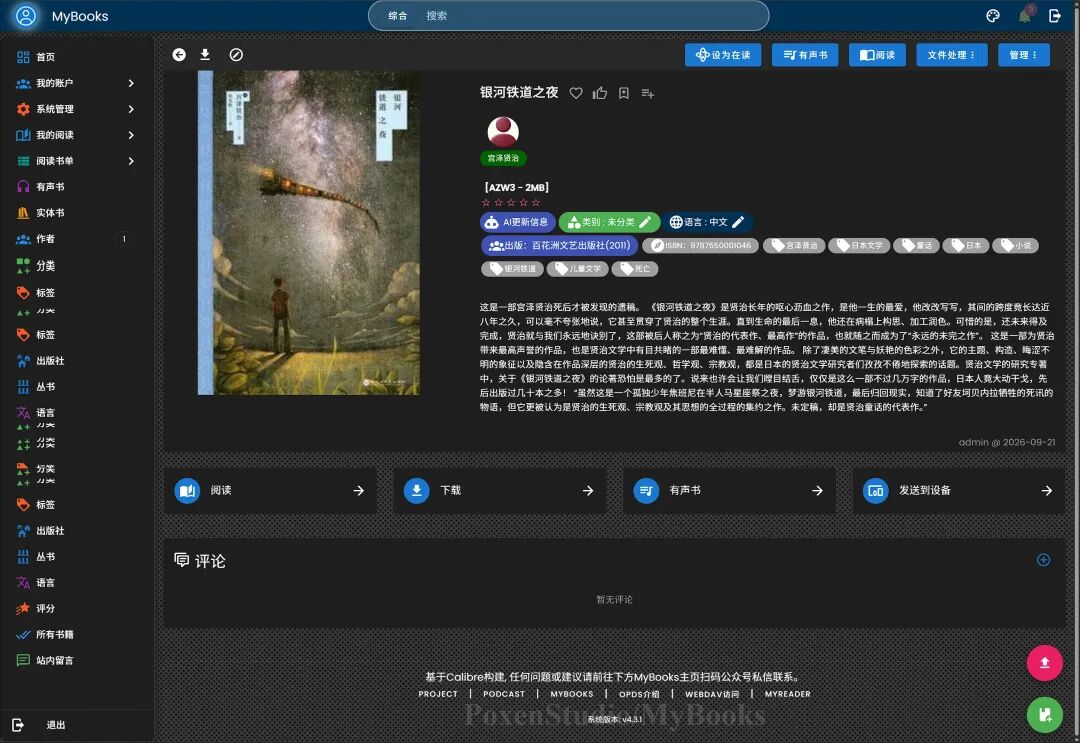Click the MyBooks title in header

tap(80, 16)
